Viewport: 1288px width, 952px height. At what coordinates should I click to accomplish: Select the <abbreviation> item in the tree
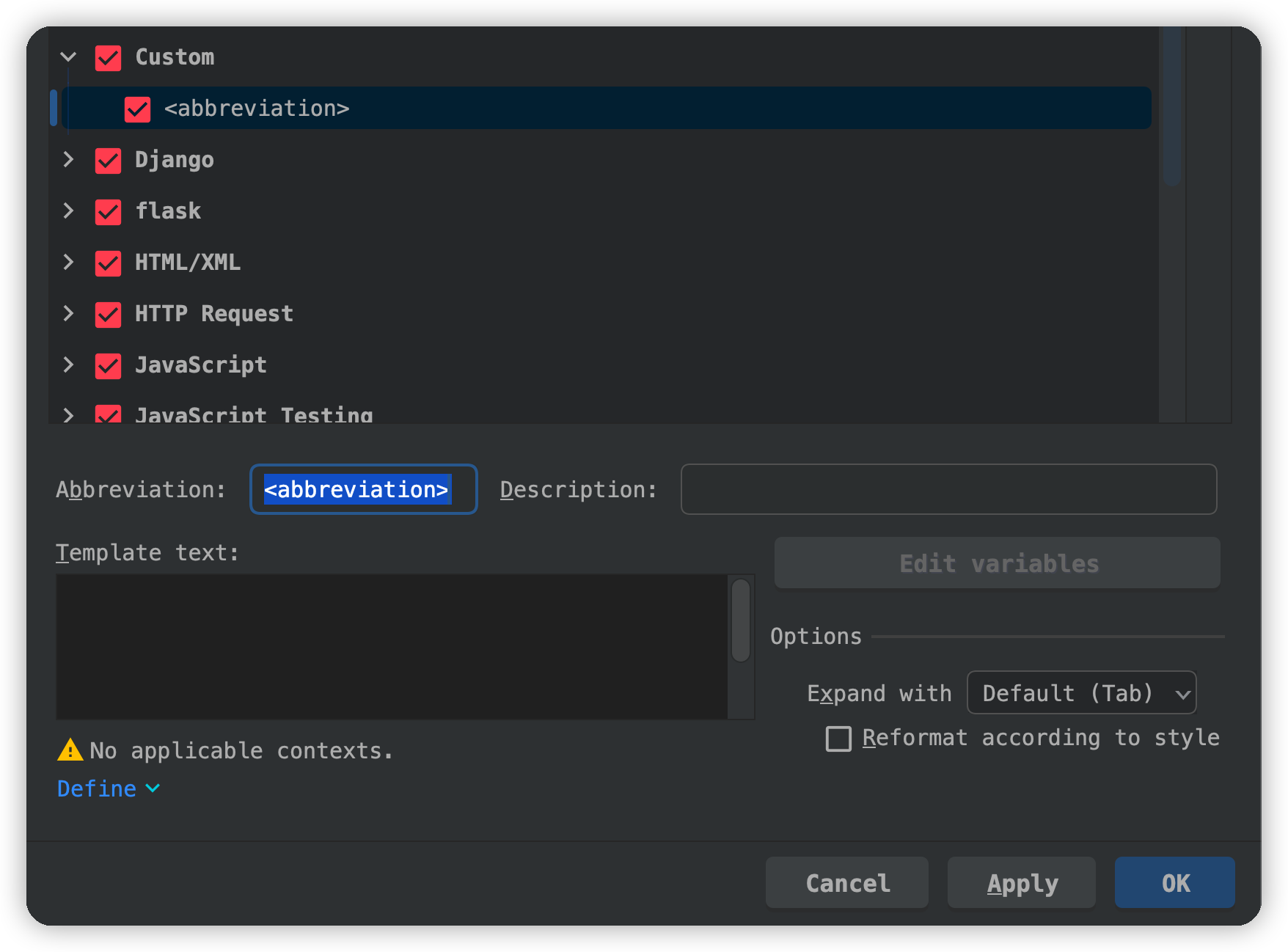[x=257, y=109]
